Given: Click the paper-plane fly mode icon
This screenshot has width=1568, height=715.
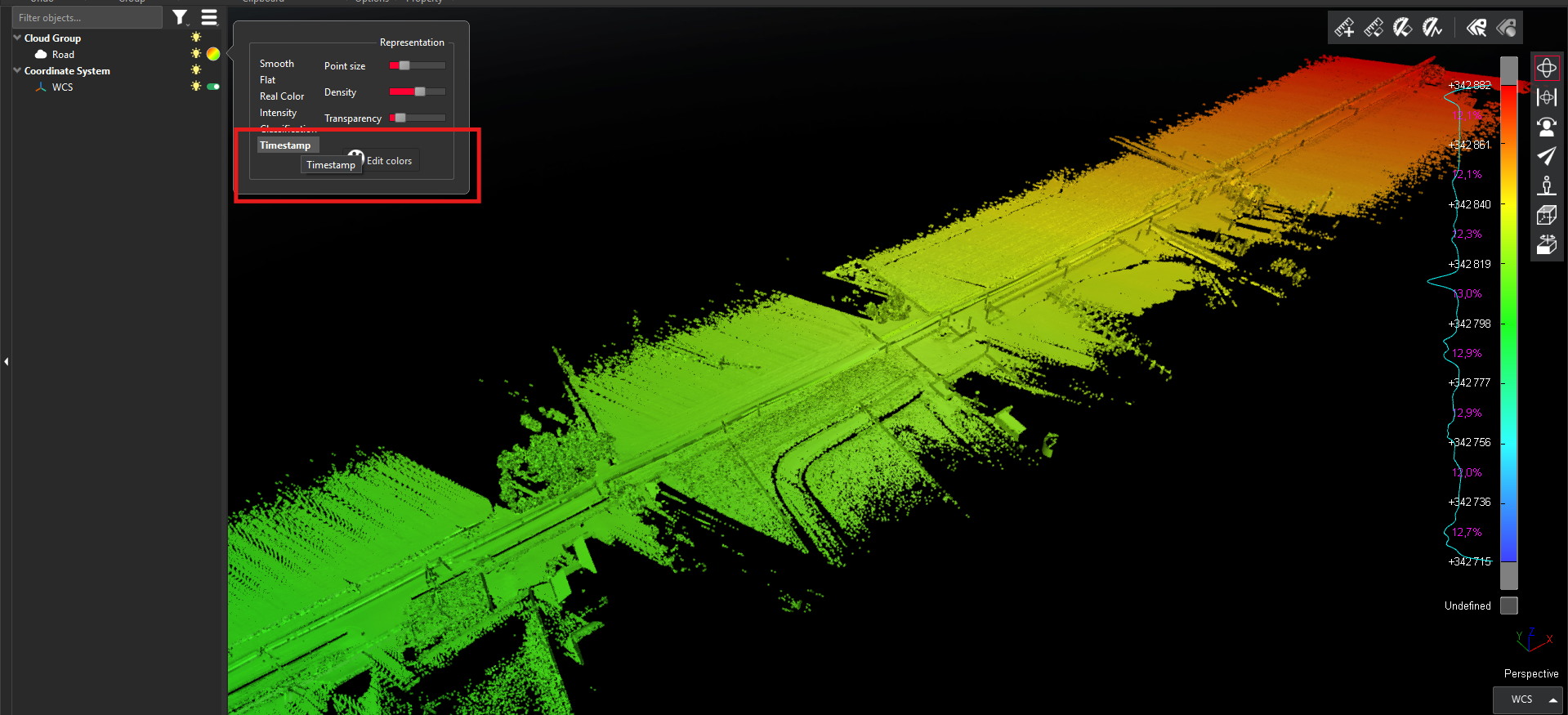Looking at the screenshot, I should 1546,156.
